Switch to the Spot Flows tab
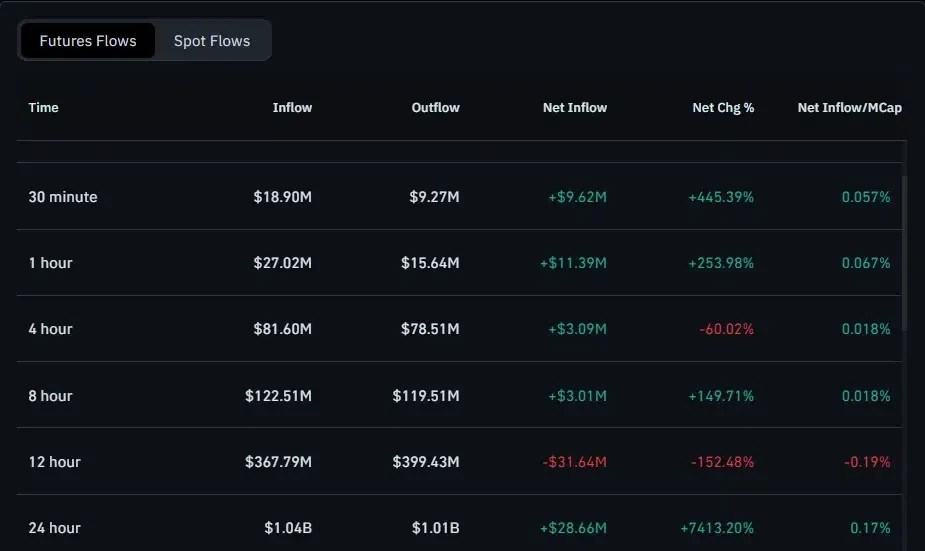 pos(212,41)
